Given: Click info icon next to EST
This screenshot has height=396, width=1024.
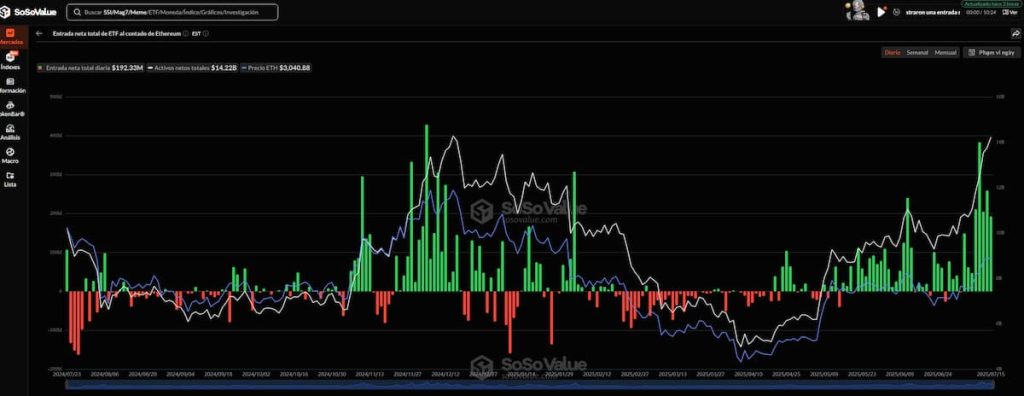Looking at the screenshot, I should tap(205, 33).
